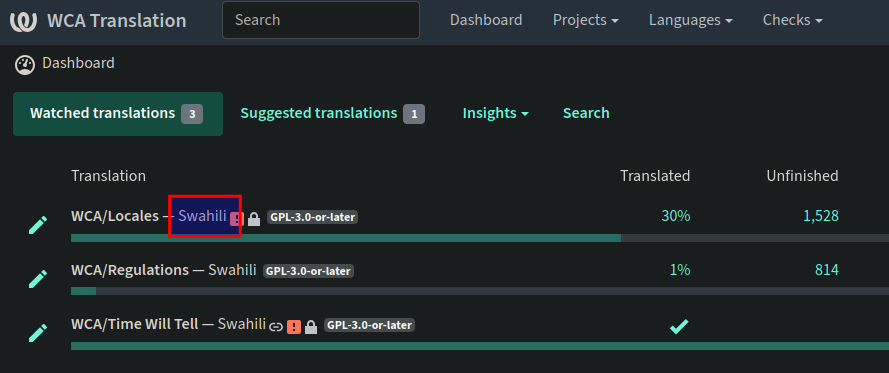Image resolution: width=889 pixels, height=373 pixels.
Task: Open the 814 unfinished strings link
Action: coord(827,270)
